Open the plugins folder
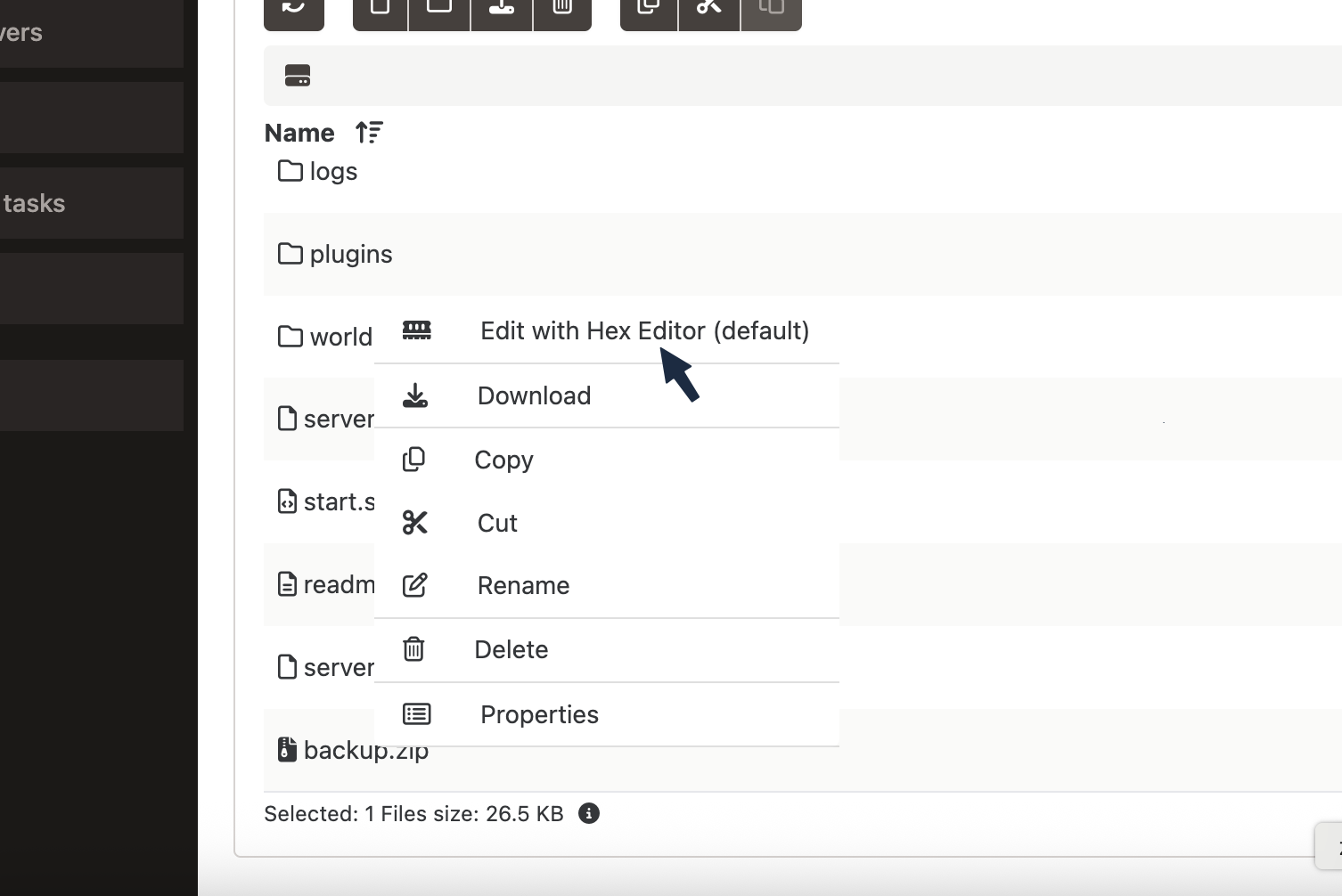This screenshot has width=1342, height=896. click(x=350, y=254)
